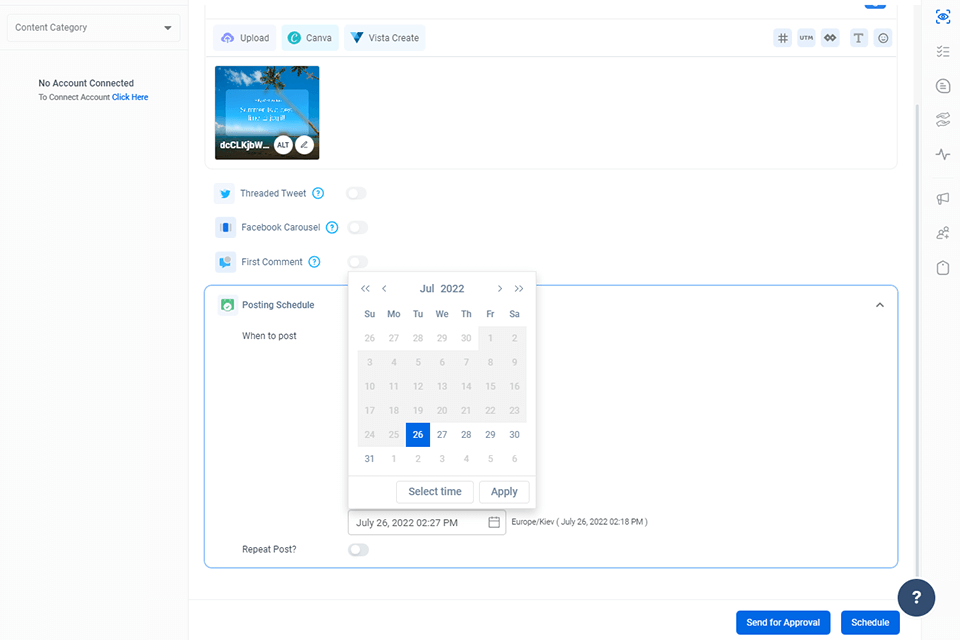Select July 26 in calendar
Image resolution: width=960 pixels, height=640 pixels.
coord(418,434)
